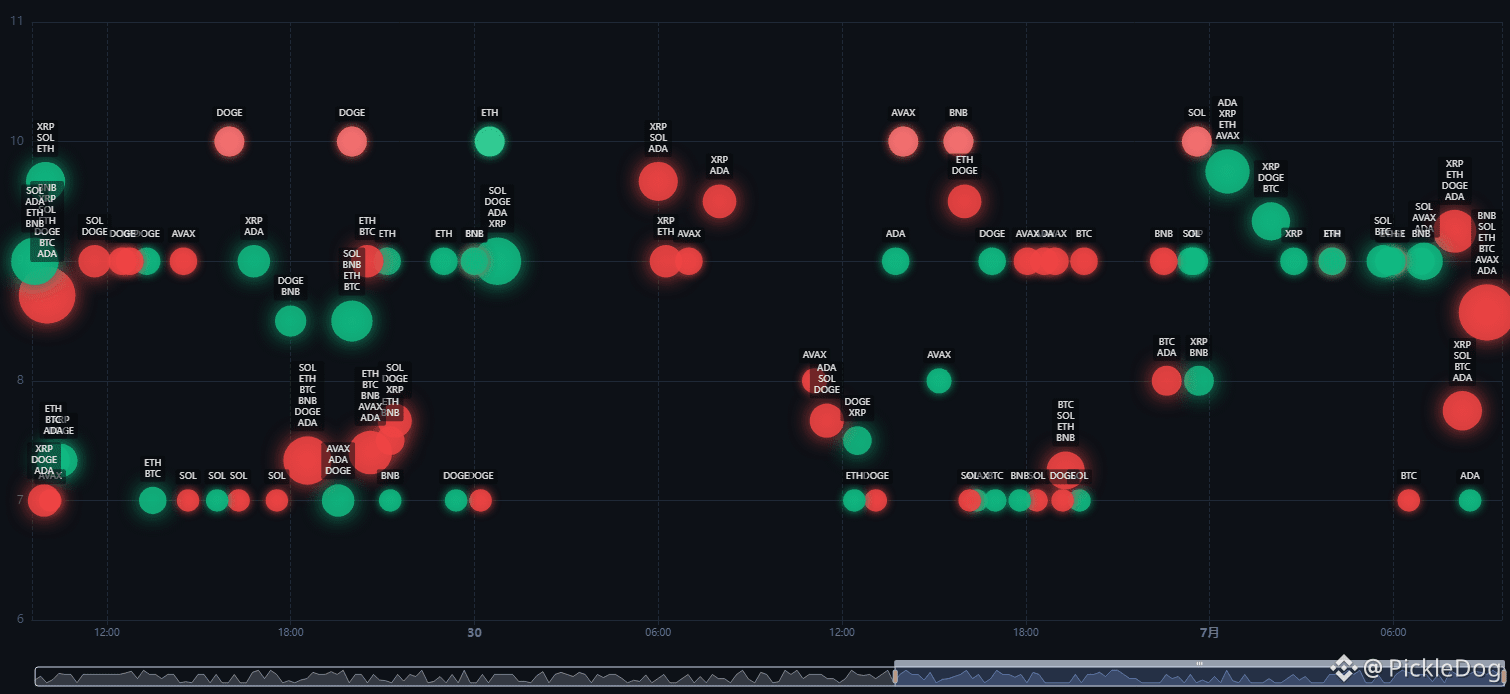Grab the top move bar of the zoom window
Image resolution: width=1510 pixels, height=694 pixels.
tap(1198, 663)
